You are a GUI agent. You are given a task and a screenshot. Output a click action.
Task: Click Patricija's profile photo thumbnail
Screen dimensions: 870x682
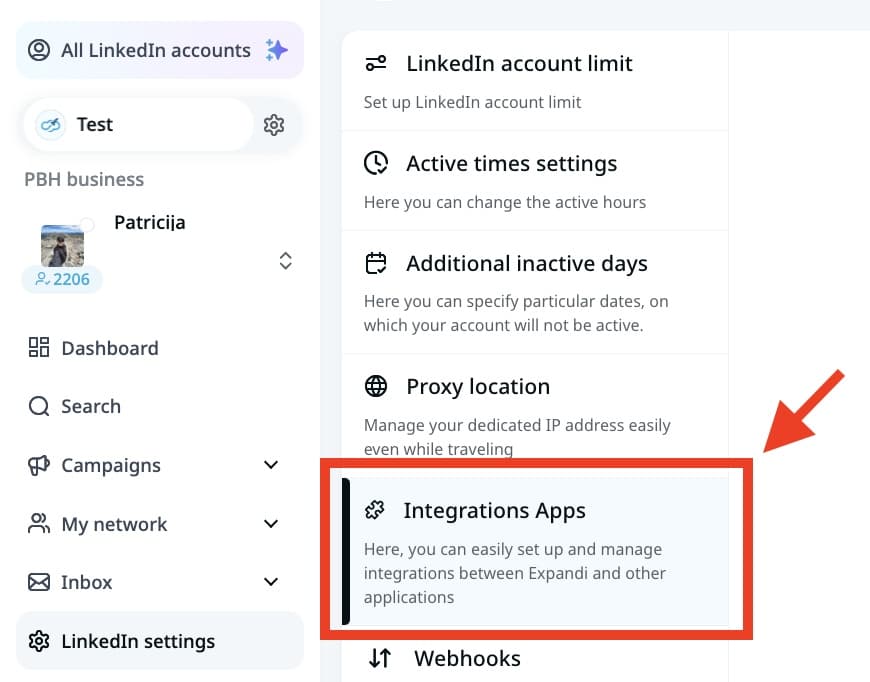63,246
